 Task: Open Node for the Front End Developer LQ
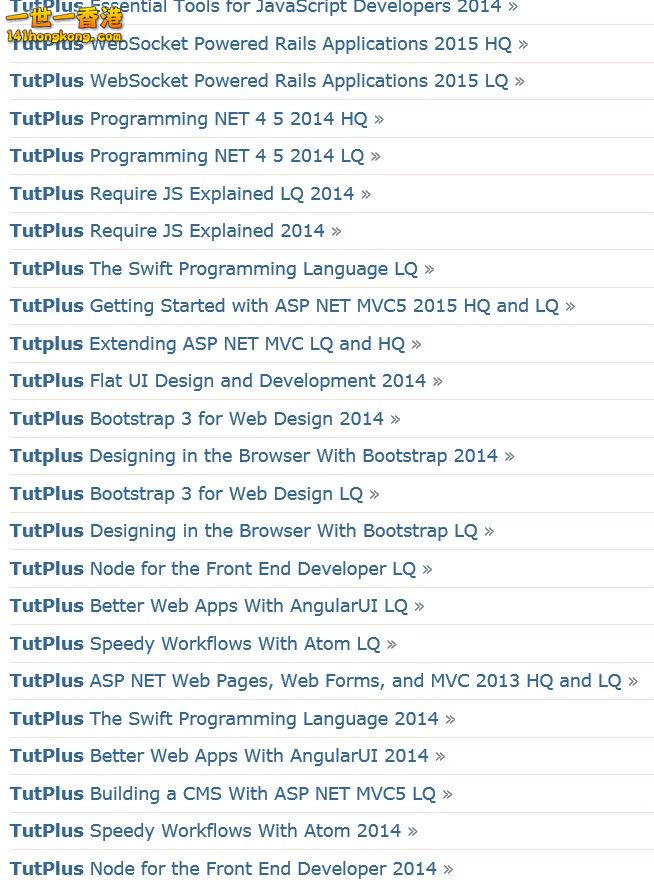point(221,569)
